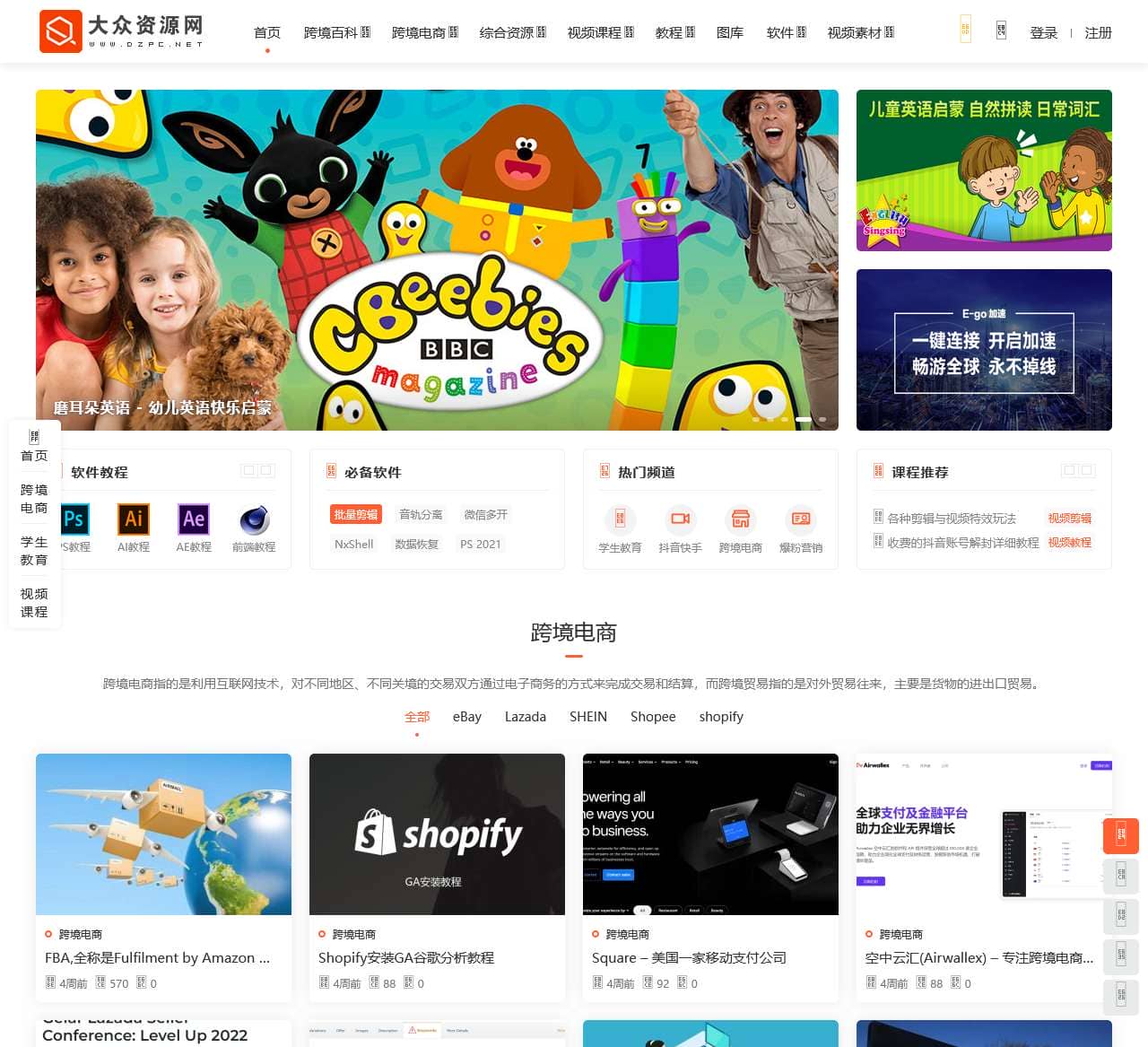The width and height of the screenshot is (1148, 1047).
Task: Click previous arrow in 课程推荐 panel
Action: pyautogui.click(x=1070, y=470)
